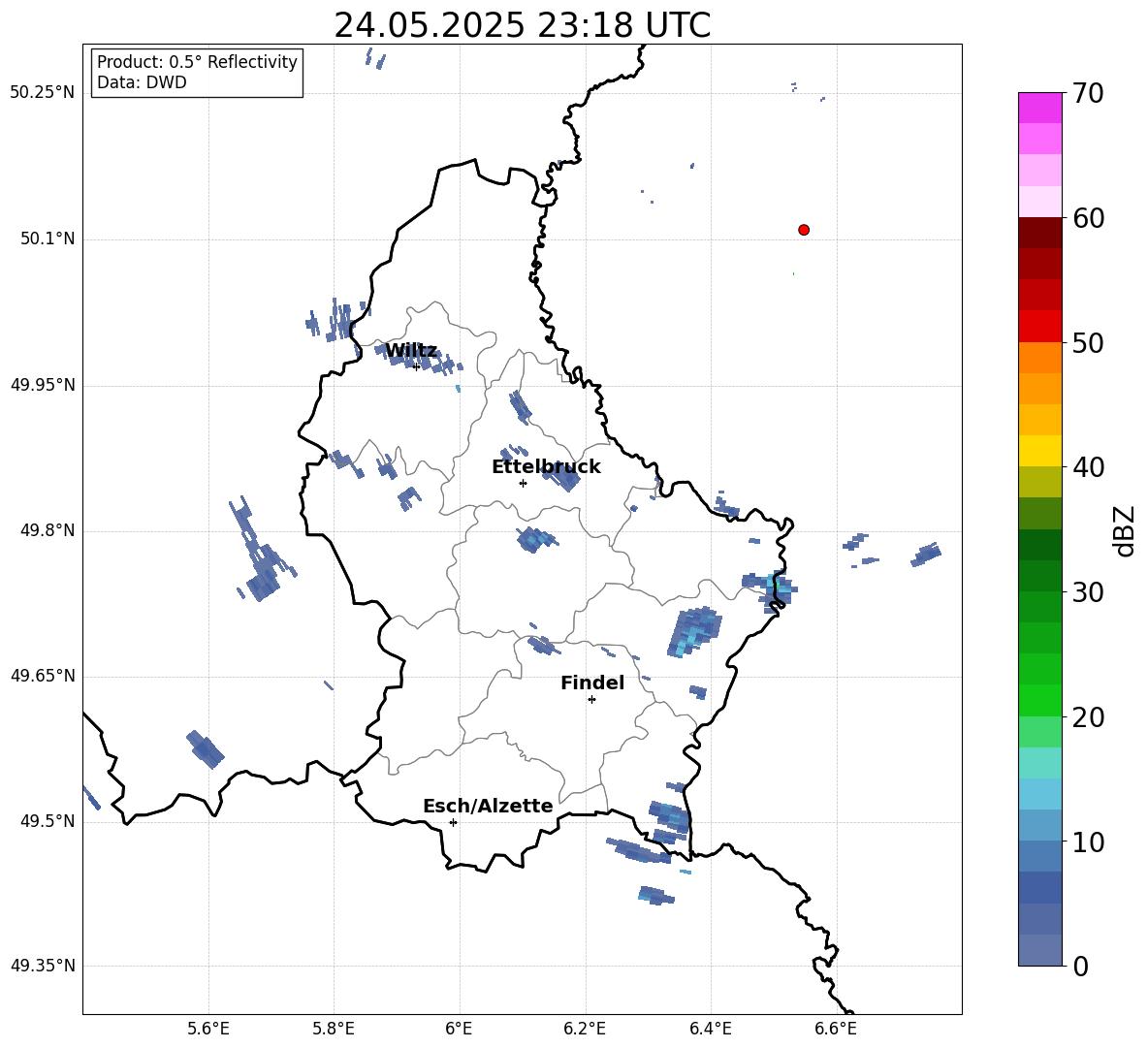1148x1048 pixels.
Task: Click the 10 colorbar tick value
Action: click(1088, 842)
